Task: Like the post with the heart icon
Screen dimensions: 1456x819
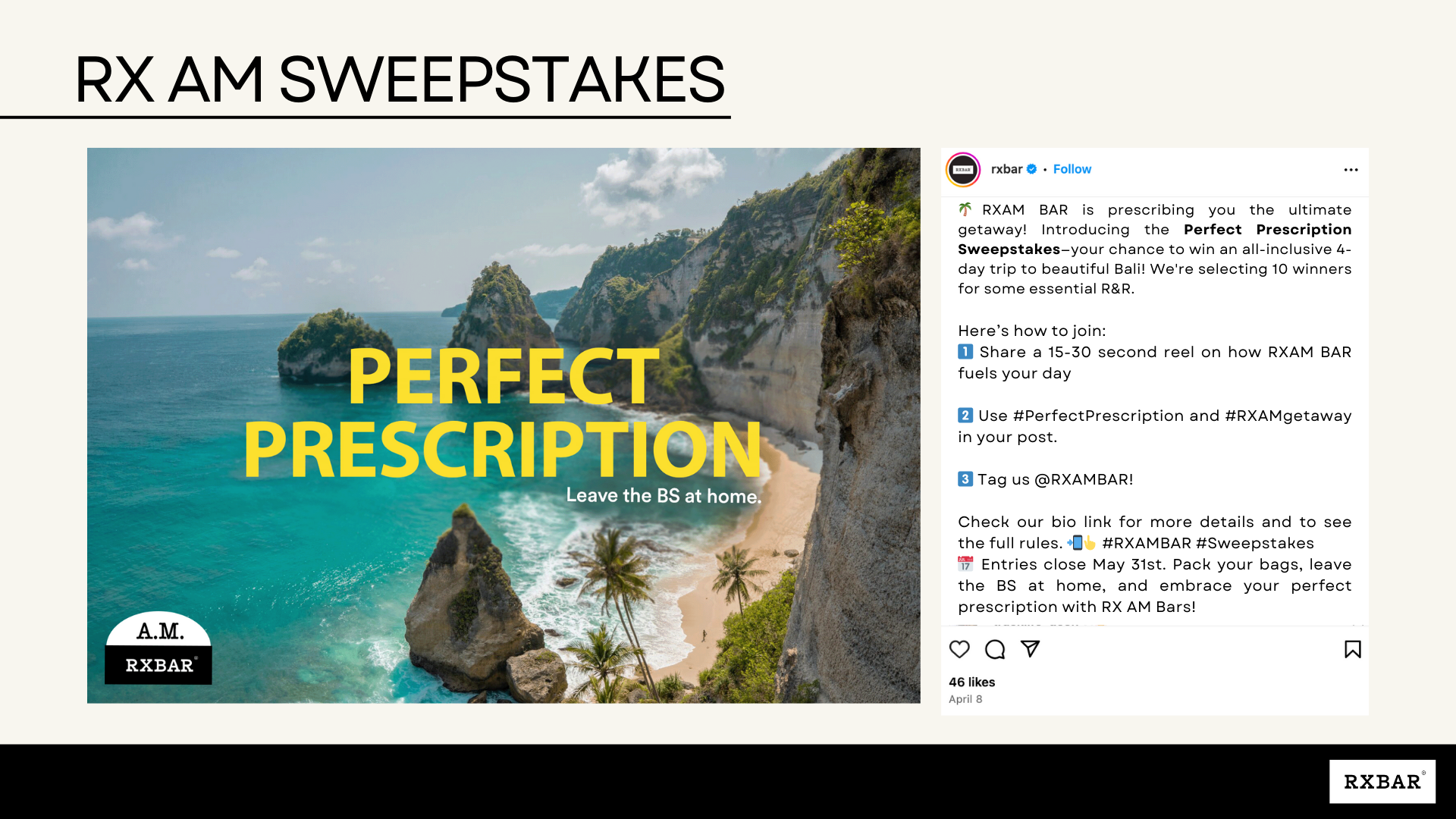Action: (959, 649)
